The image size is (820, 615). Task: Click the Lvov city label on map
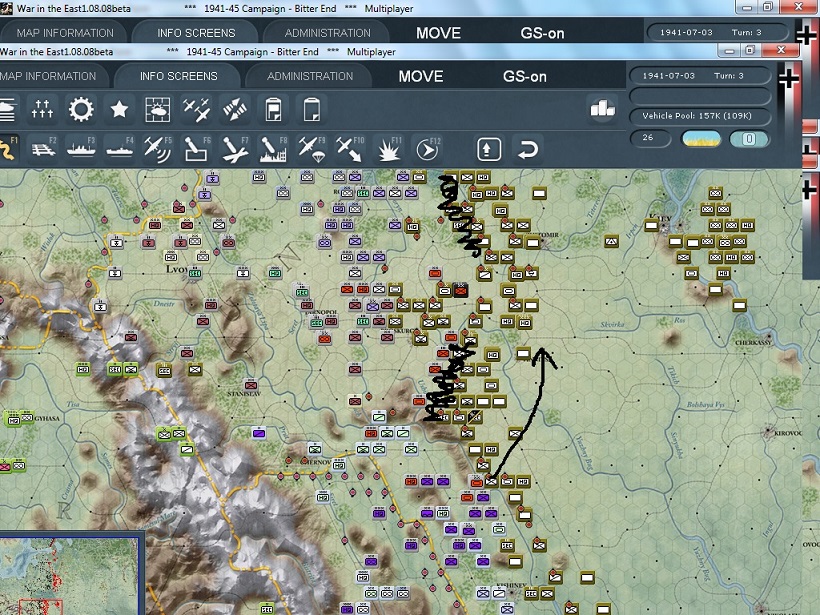pyautogui.click(x=176, y=269)
